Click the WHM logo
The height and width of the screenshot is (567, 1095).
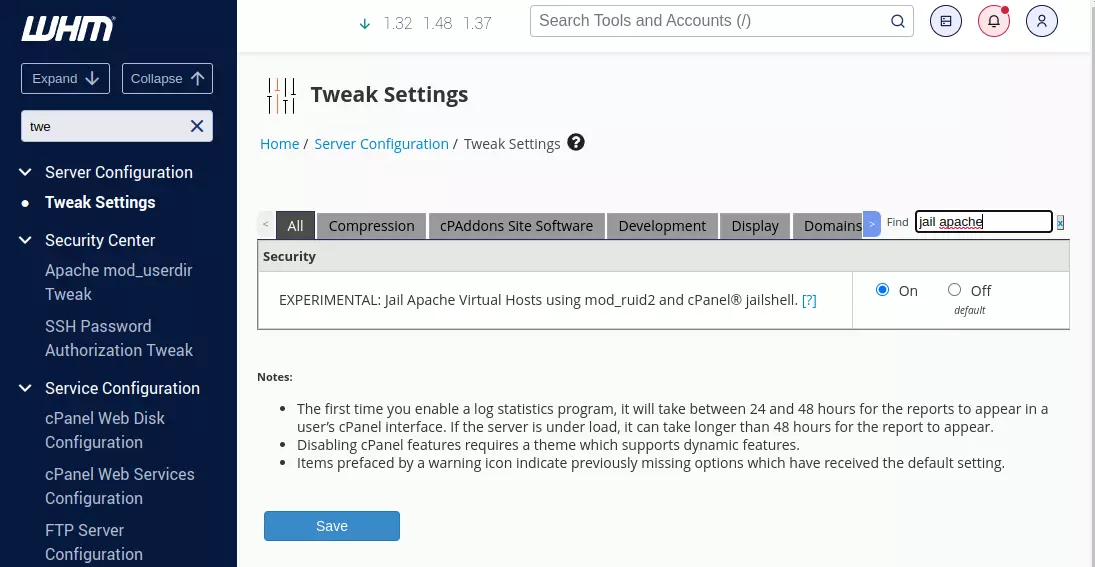[68, 28]
